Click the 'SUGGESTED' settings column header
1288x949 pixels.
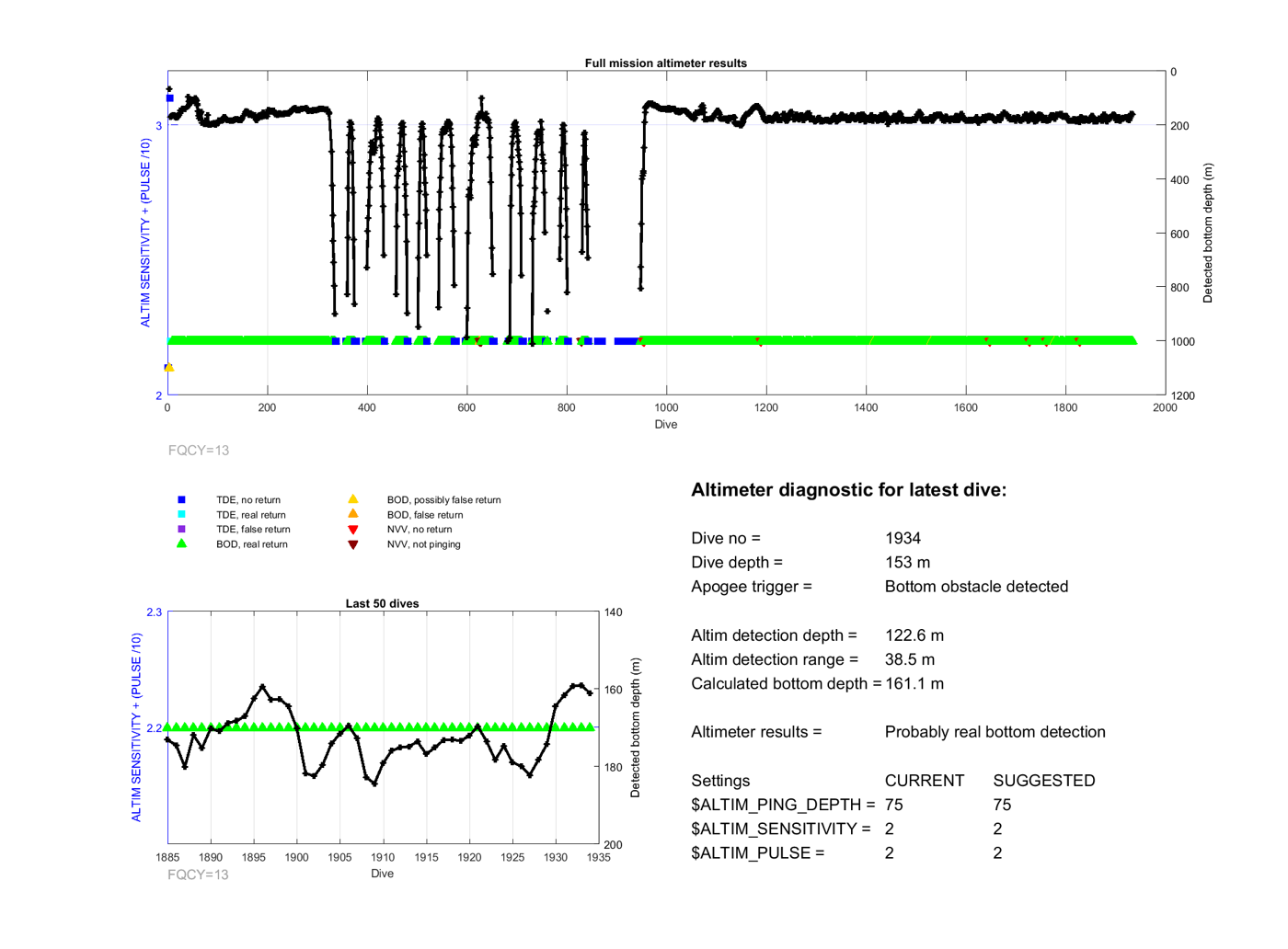[x=1043, y=781]
